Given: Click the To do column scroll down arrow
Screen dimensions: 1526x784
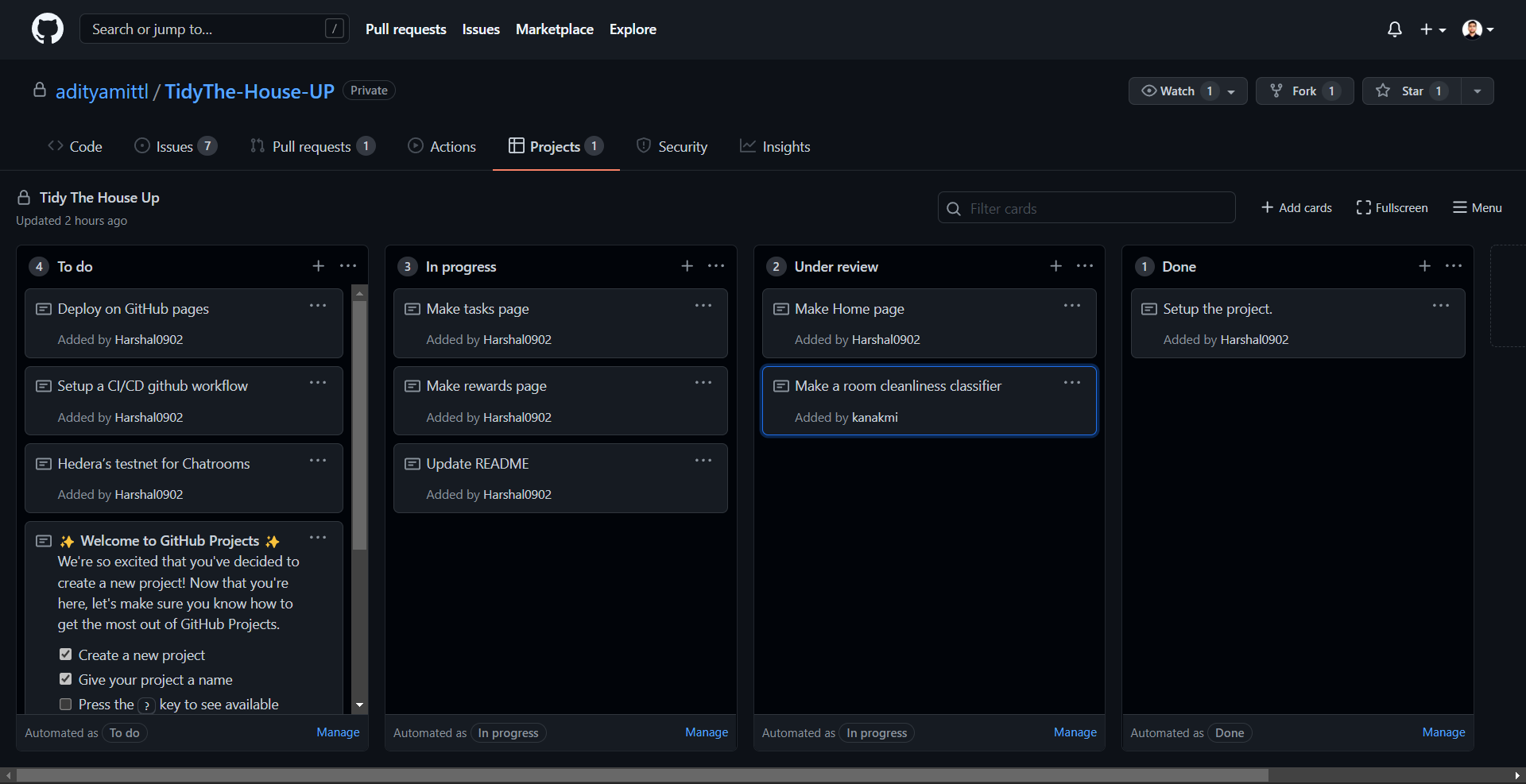Looking at the screenshot, I should (360, 705).
